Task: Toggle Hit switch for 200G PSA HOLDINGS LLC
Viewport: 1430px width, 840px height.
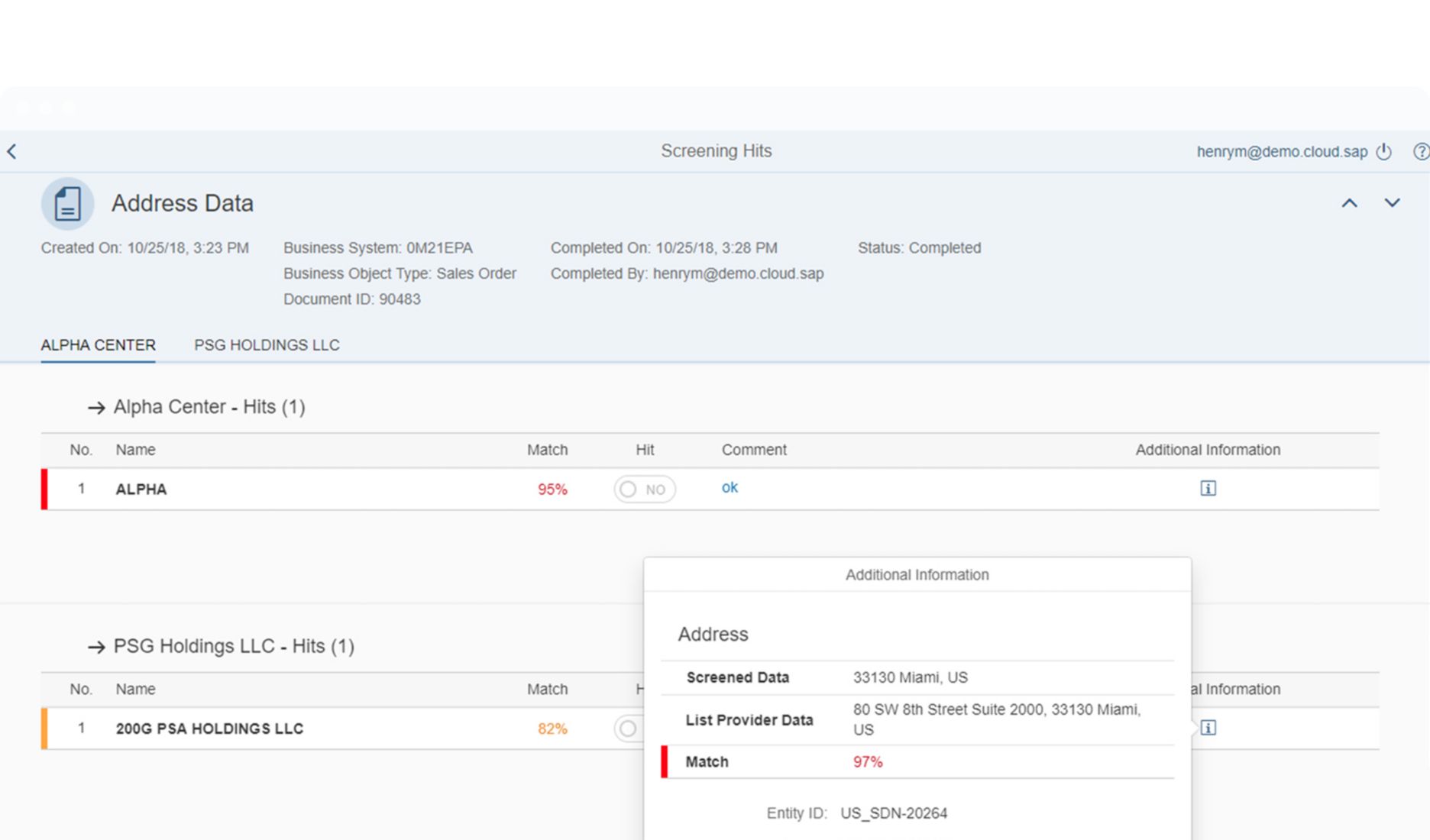Action: click(628, 729)
